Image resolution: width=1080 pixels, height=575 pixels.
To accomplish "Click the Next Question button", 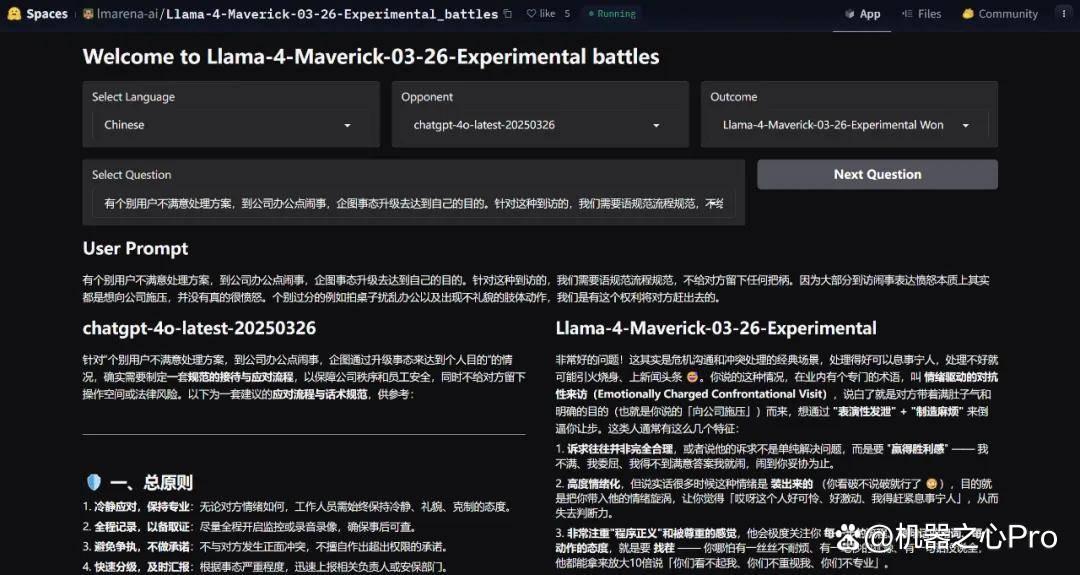I will [x=878, y=174].
